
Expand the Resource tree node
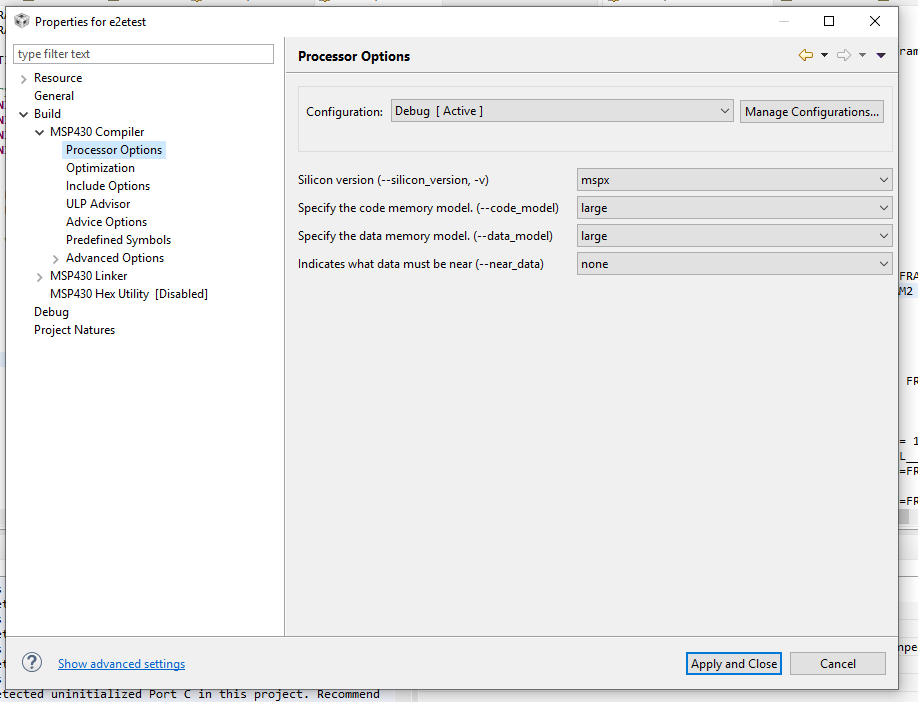click(x=23, y=78)
